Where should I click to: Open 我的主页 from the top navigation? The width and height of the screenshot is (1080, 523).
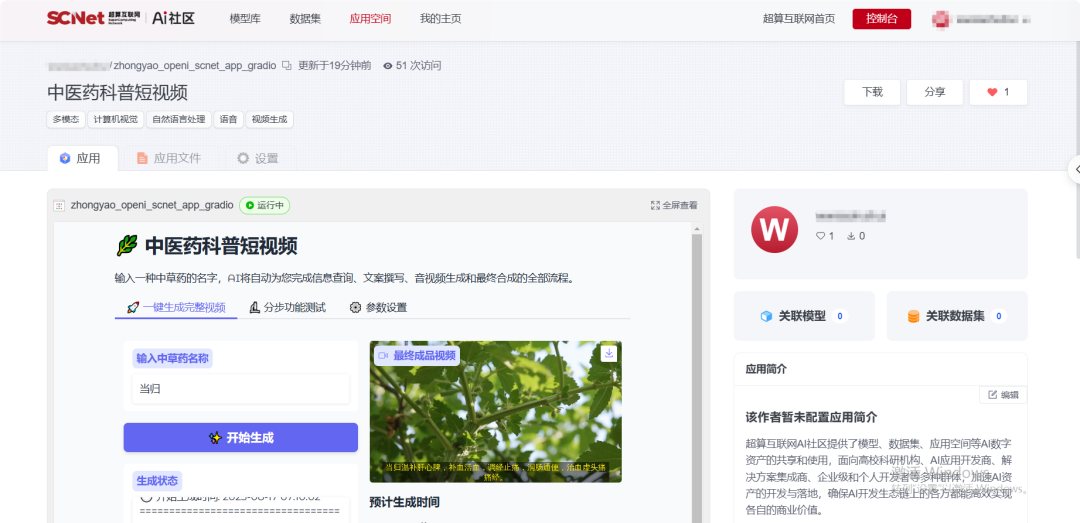440,19
